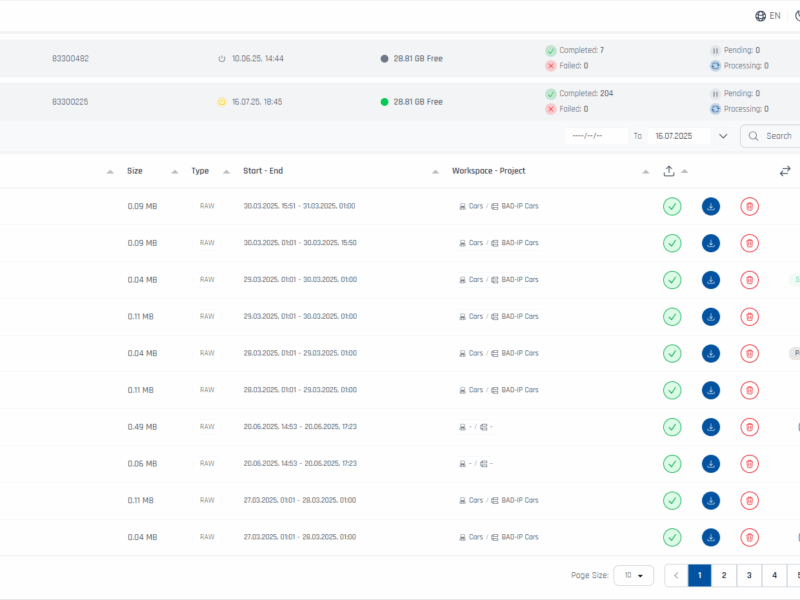Select device row 83300225
This screenshot has width=800, height=600.
(70, 101)
